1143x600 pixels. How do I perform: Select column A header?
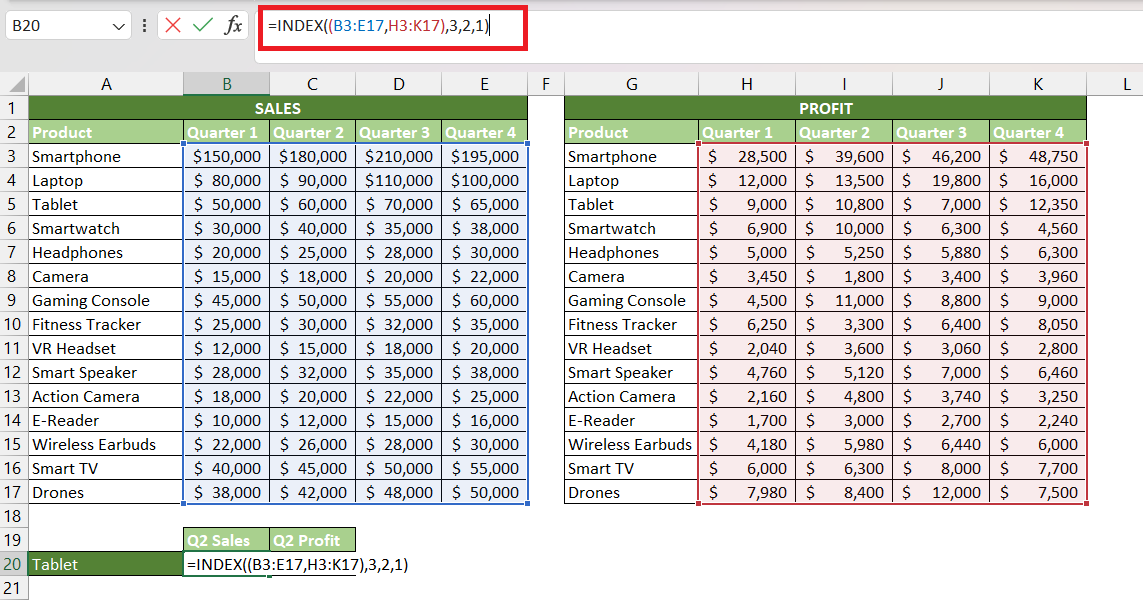pyautogui.click(x=106, y=84)
